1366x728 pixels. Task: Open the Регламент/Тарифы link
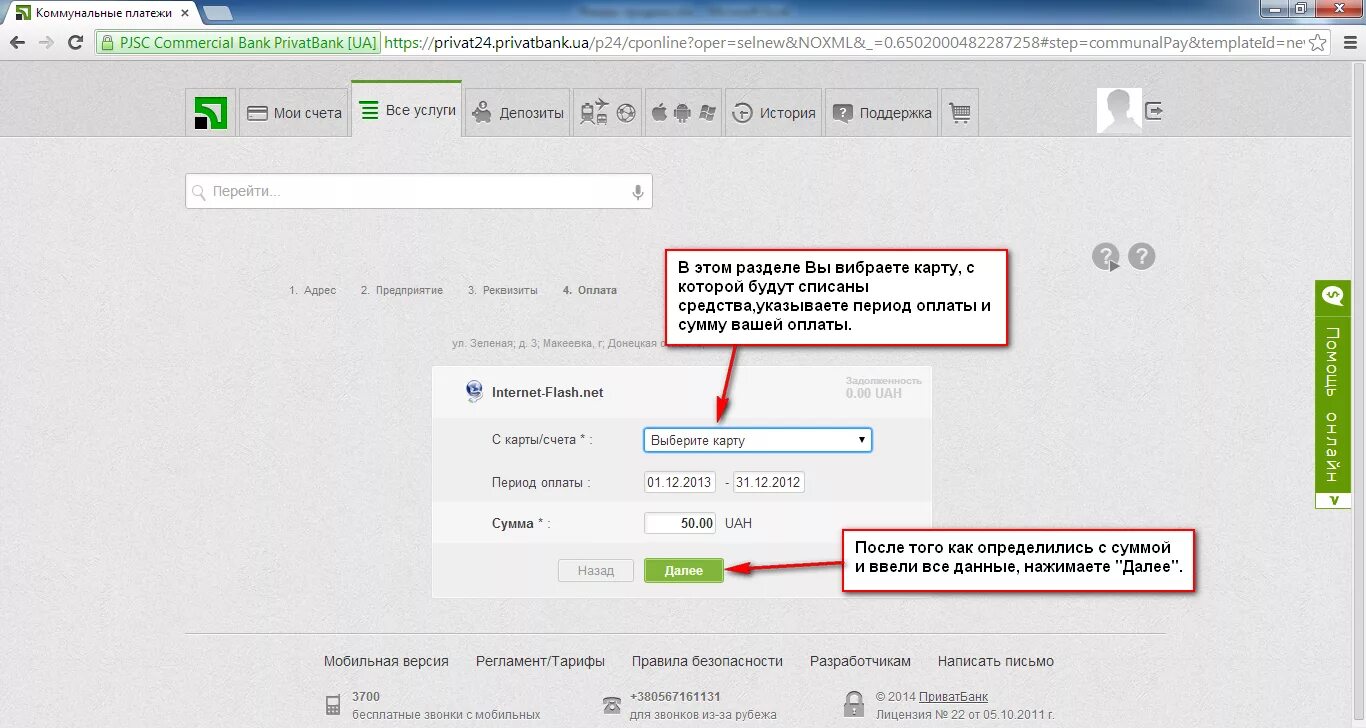coord(541,661)
